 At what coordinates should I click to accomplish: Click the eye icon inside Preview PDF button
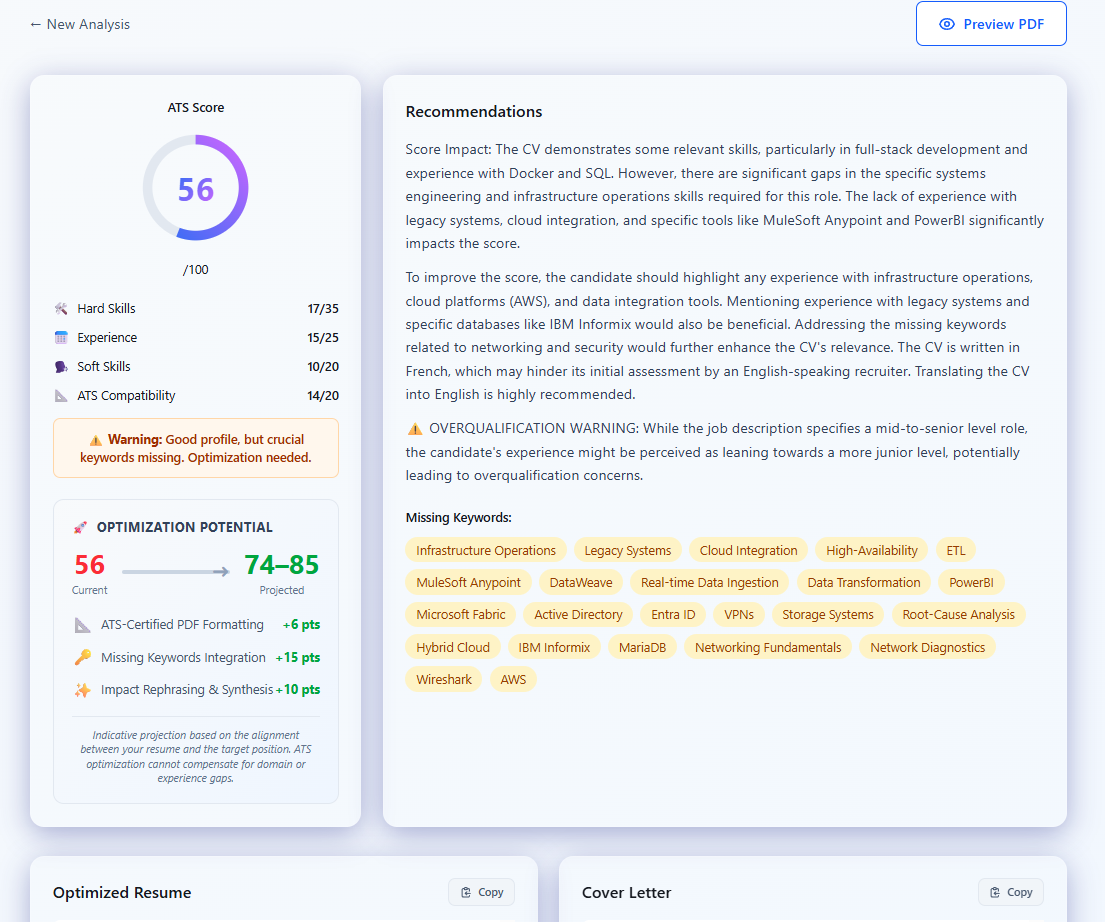coord(949,23)
